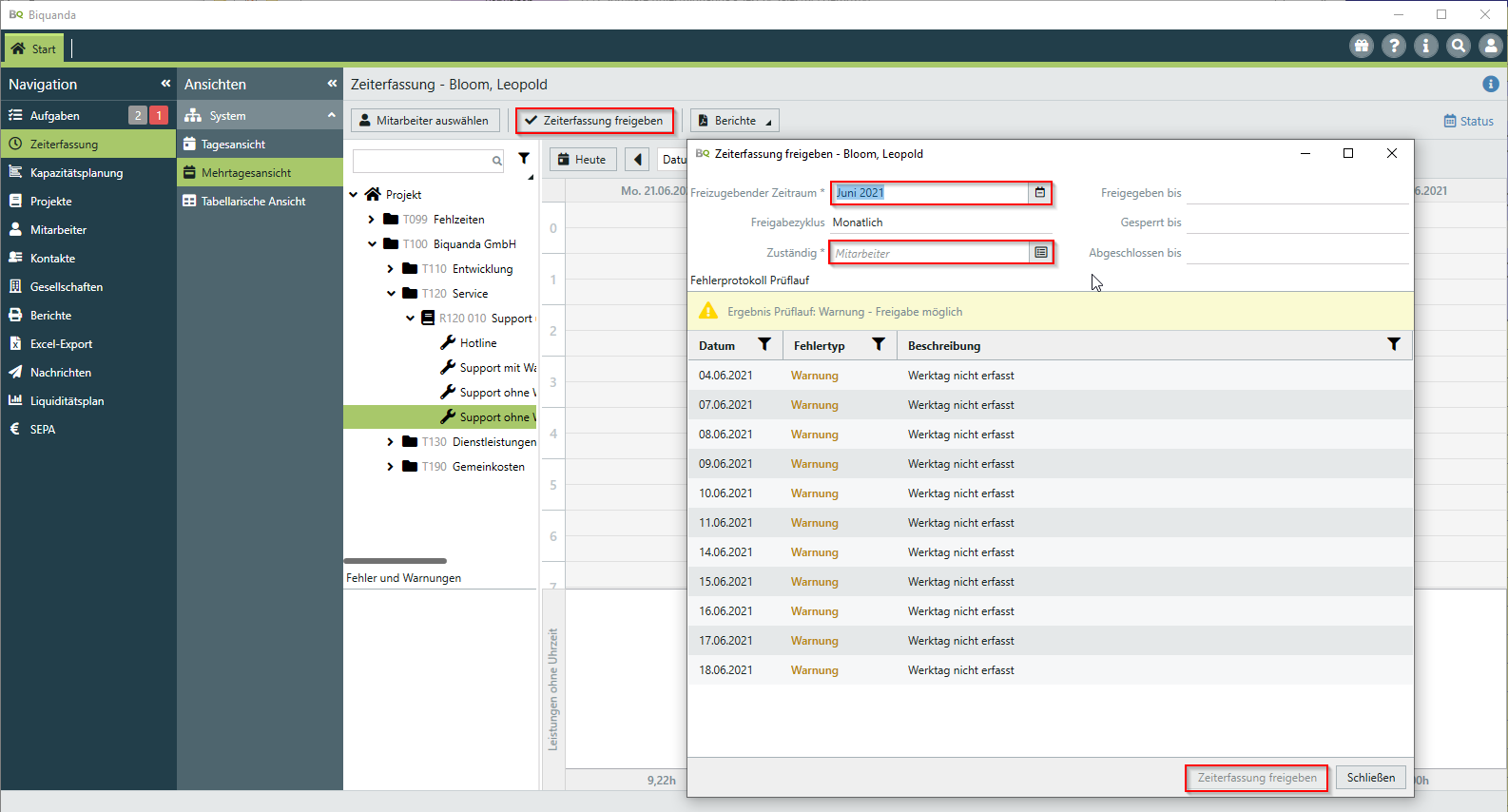Expand the T099 Fehlzeiten folder
The image size is (1508, 812).
tap(372, 220)
